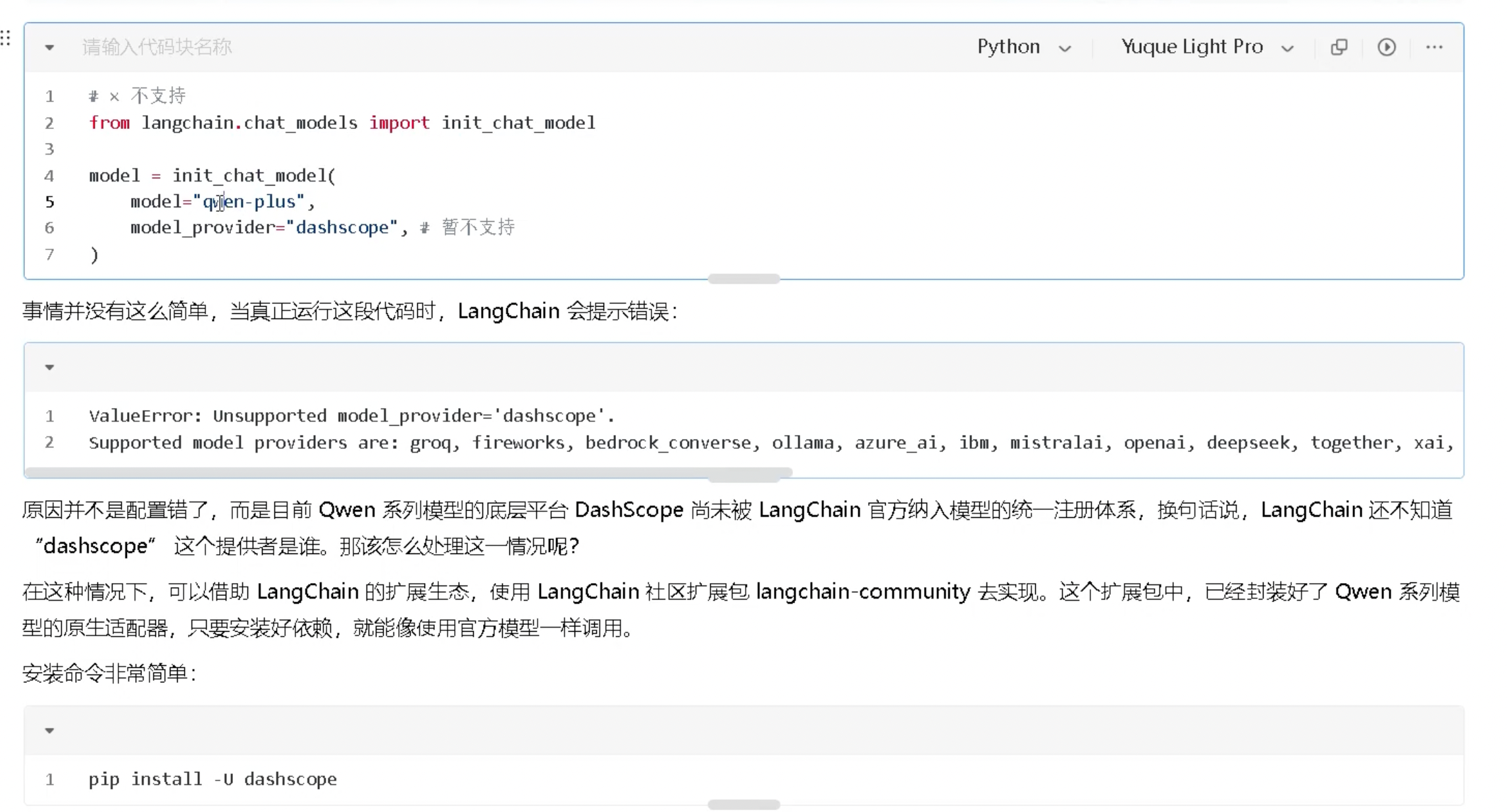Viewport: 1507px width, 812px height.
Task: Click line number 5 in the Python block
Action: coord(49,201)
